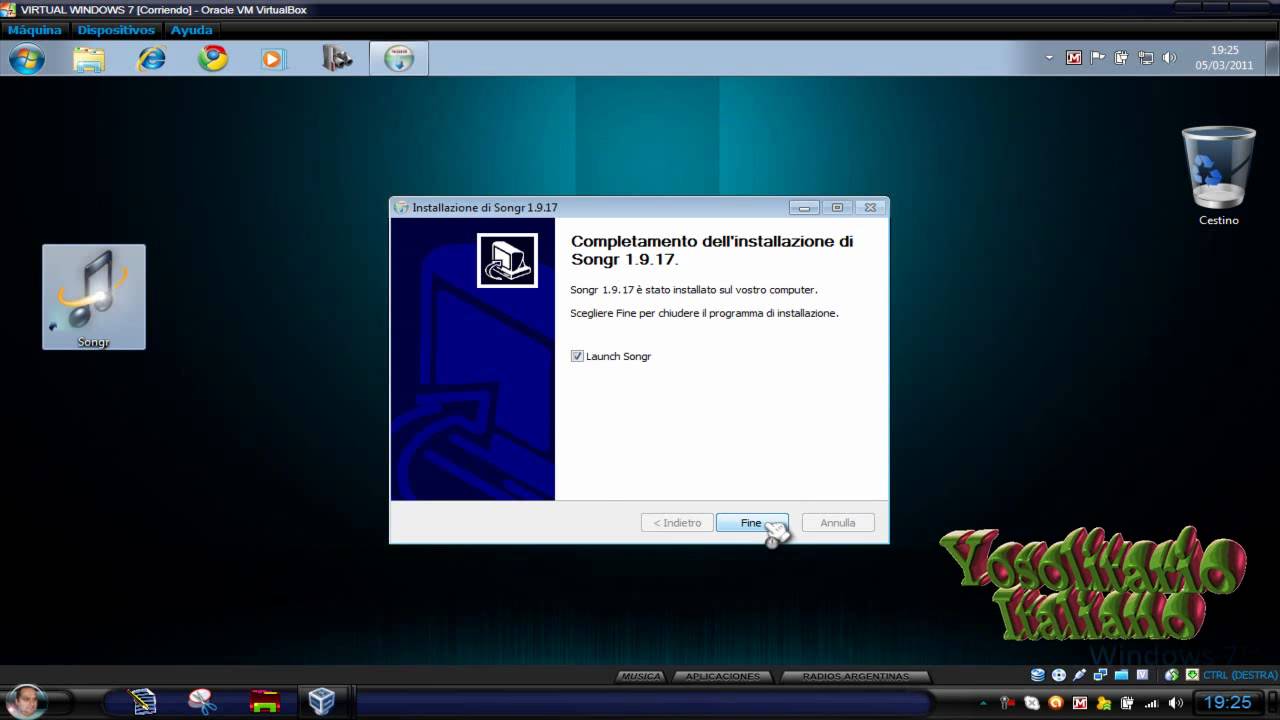Click the red M antivirus tray icon
Screen dimensions: 1280x720
(x=1074, y=58)
